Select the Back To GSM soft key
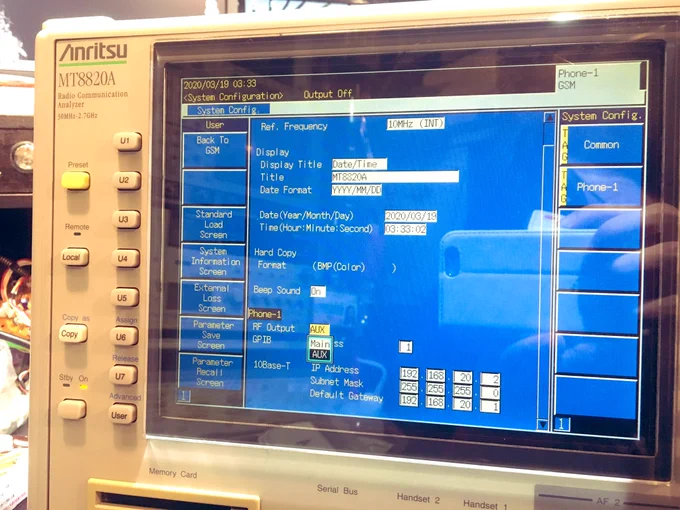This screenshot has height=510, width=680. (x=215, y=150)
